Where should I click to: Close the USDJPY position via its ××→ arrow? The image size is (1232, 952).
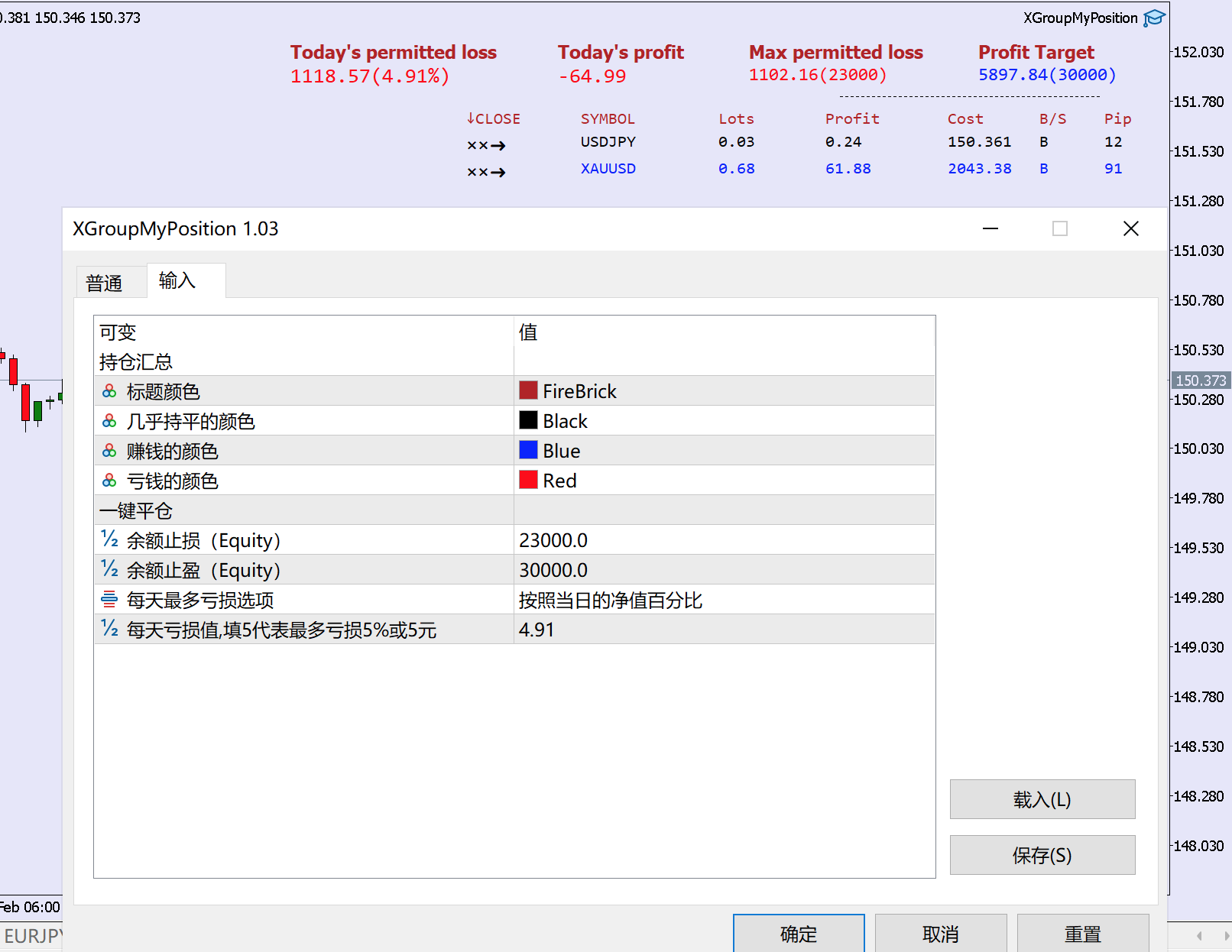487,145
